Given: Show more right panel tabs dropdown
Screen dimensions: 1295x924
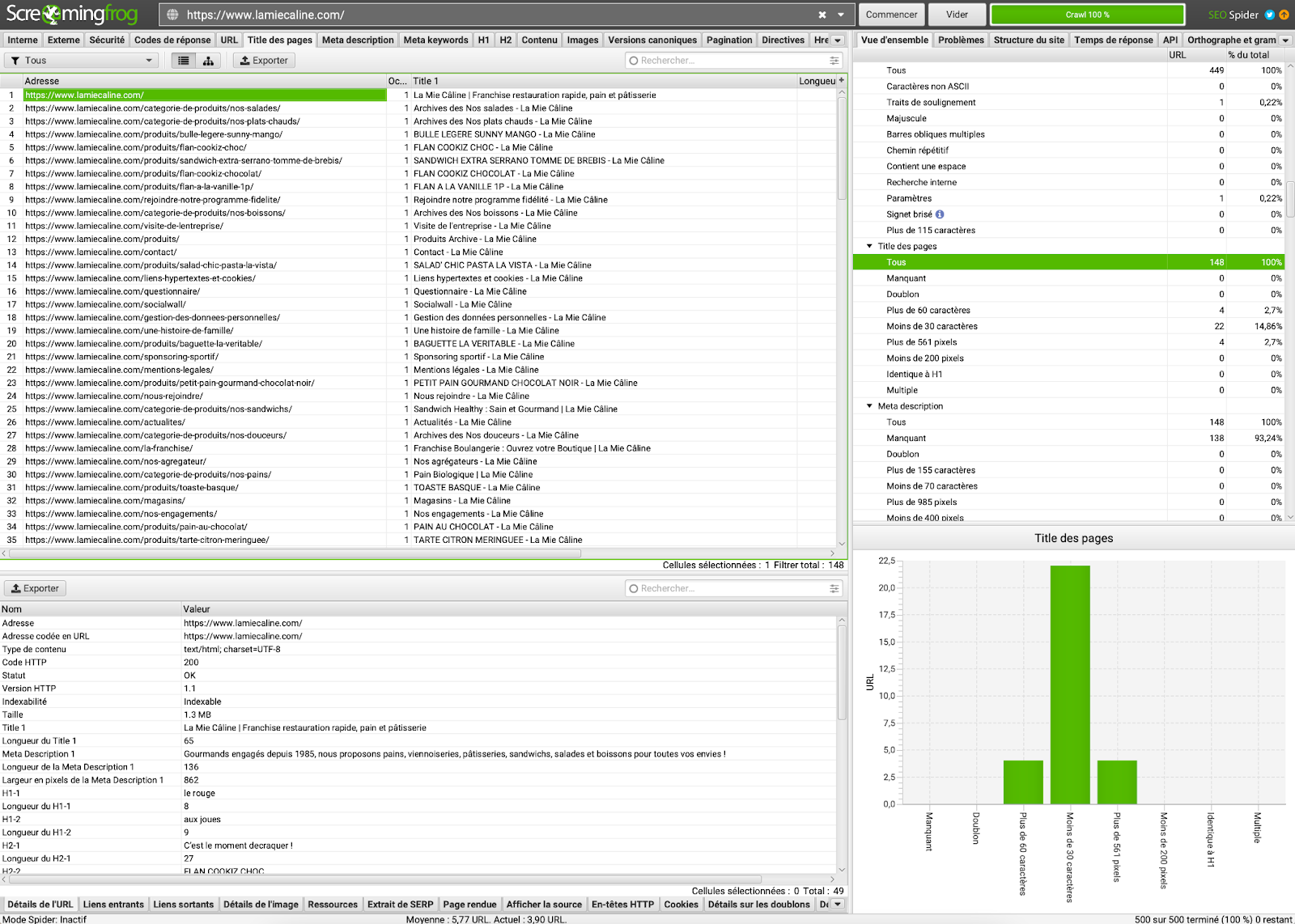Looking at the screenshot, I should 1285,40.
